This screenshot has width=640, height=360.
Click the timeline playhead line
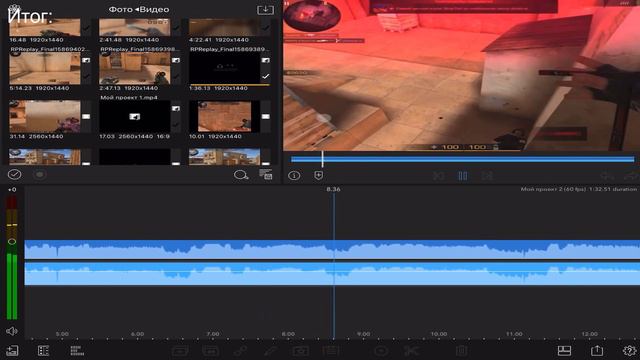coord(333,265)
